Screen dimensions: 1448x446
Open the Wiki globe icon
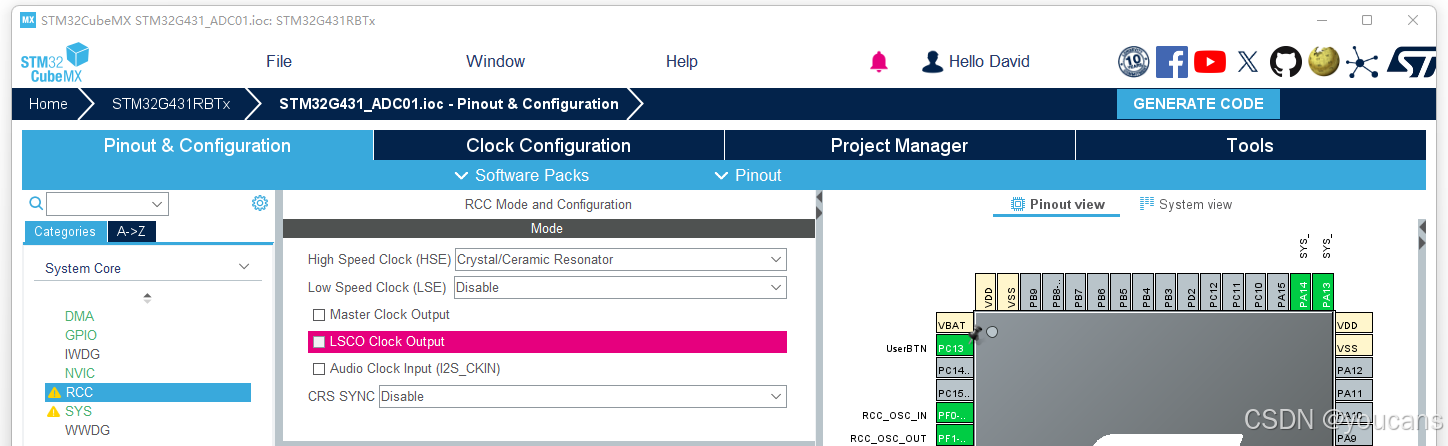click(x=1324, y=62)
